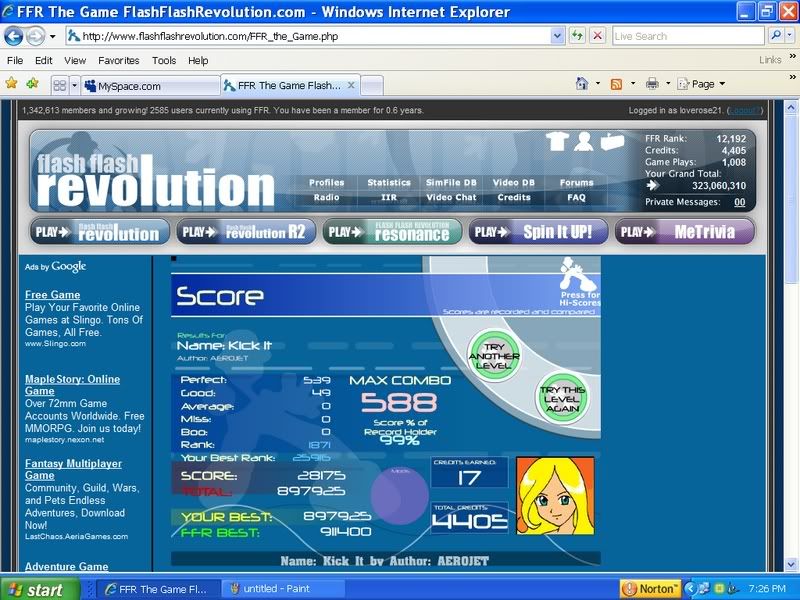Click the Refresh page icon

pos(578,36)
